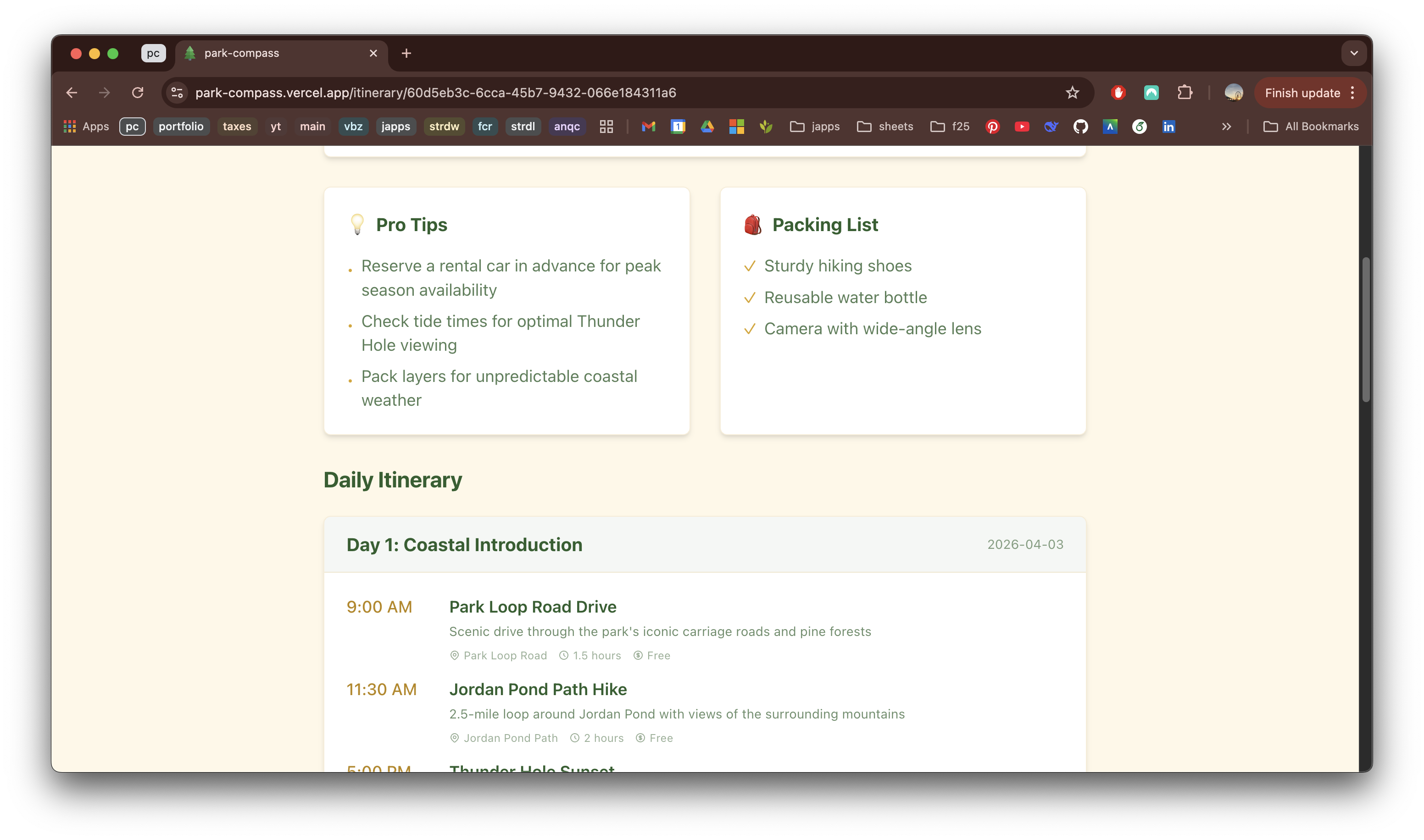Open the blue bird bookmark icon
The image size is (1424, 840).
tap(1051, 127)
